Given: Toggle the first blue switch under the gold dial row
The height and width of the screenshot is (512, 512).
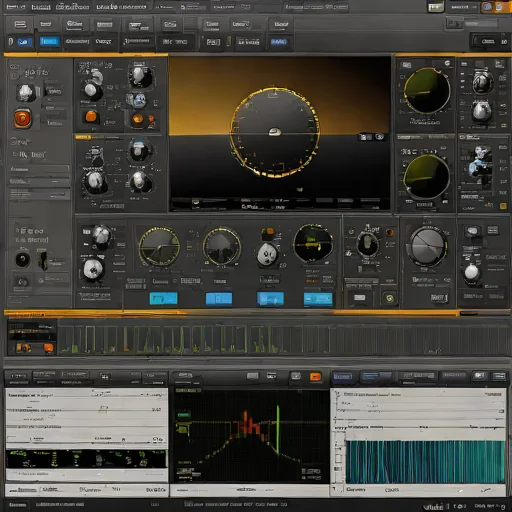Looking at the screenshot, I should pyautogui.click(x=163, y=298).
